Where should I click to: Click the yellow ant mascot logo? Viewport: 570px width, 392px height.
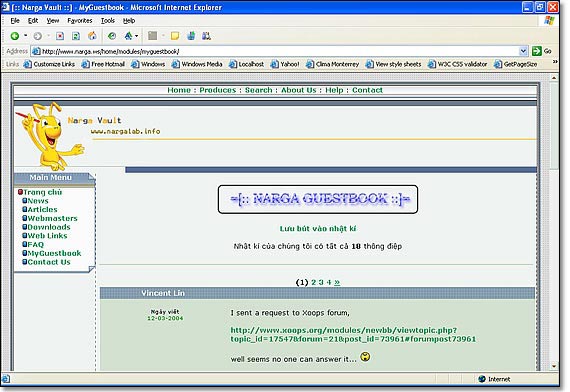point(49,136)
